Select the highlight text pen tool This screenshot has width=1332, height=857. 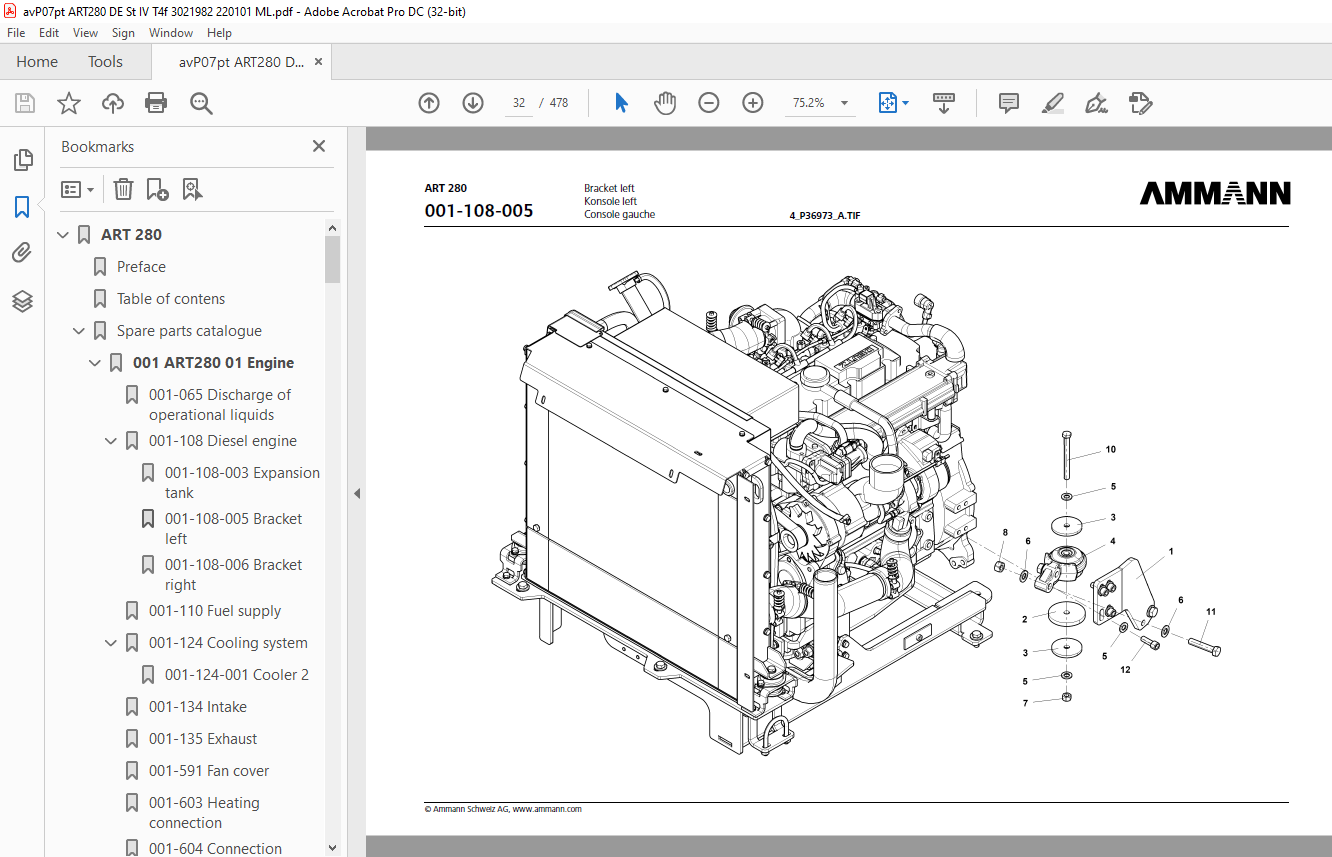[1052, 103]
